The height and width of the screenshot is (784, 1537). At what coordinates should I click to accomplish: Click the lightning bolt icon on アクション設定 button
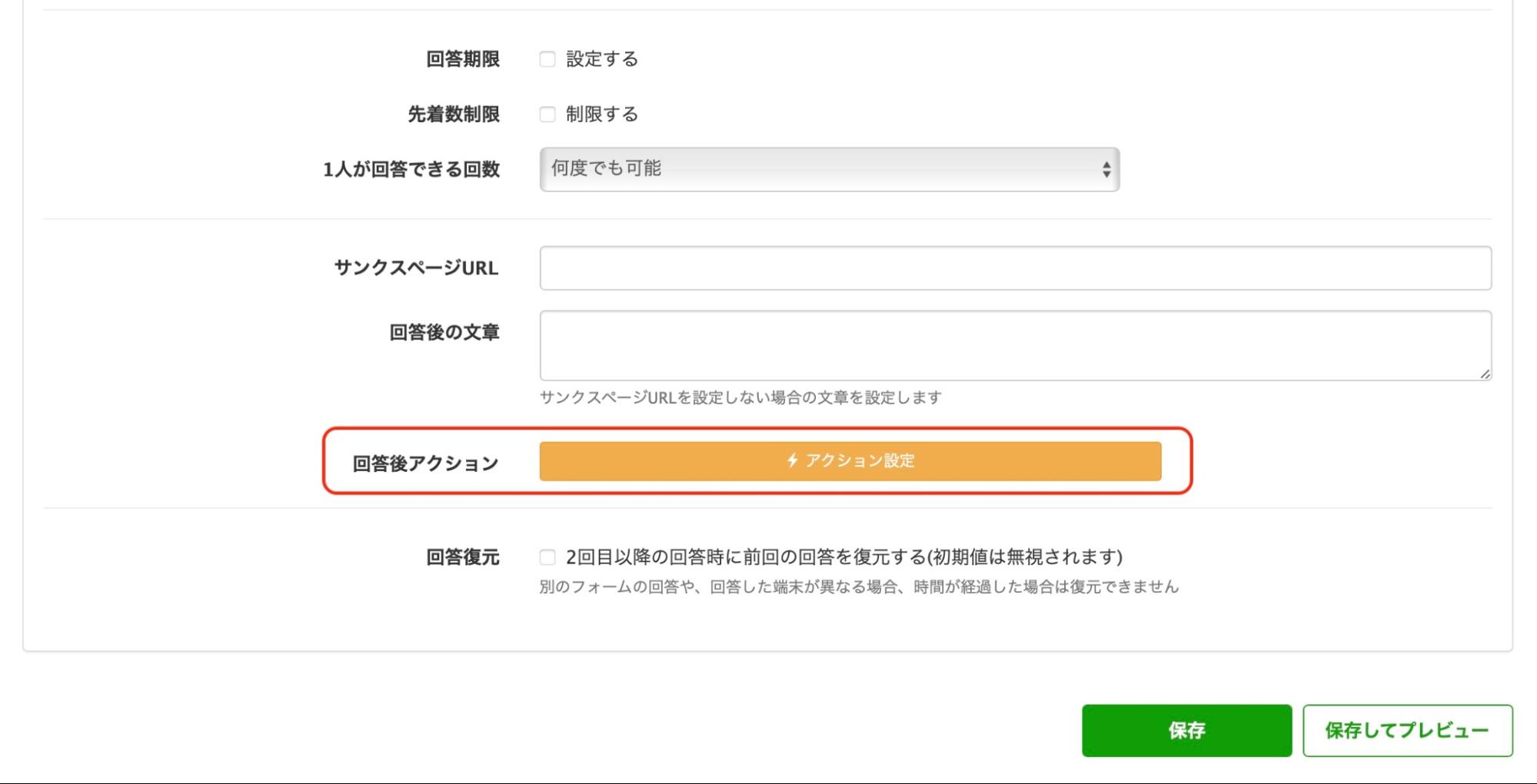[792, 461]
